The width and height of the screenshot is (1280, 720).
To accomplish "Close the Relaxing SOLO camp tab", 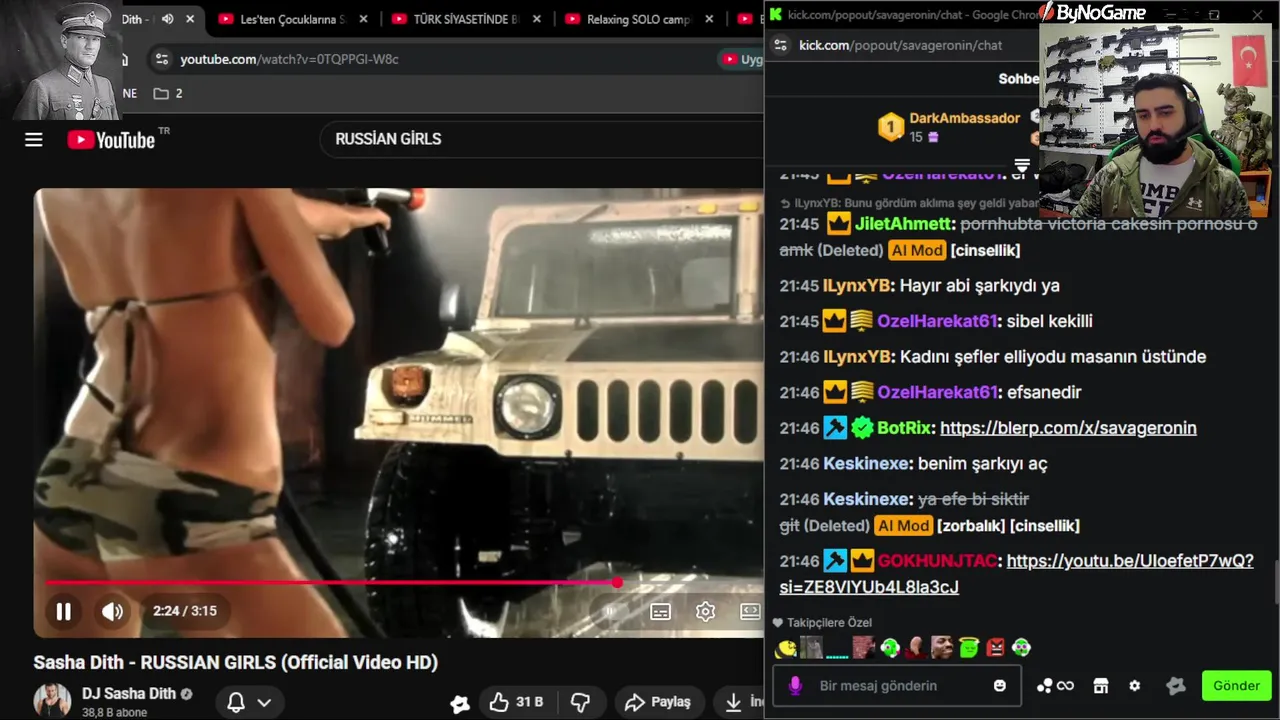I will pos(709,19).
